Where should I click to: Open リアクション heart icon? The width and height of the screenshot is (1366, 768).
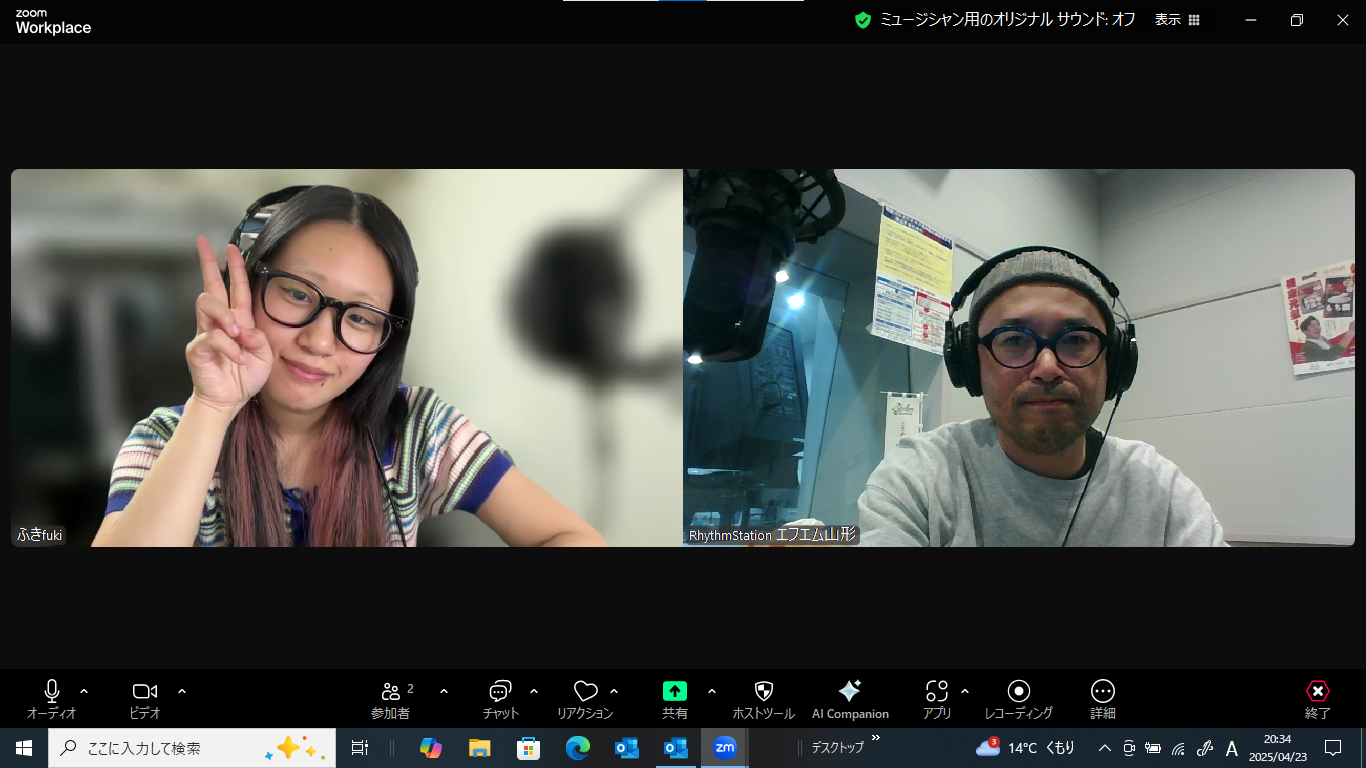coord(585,697)
